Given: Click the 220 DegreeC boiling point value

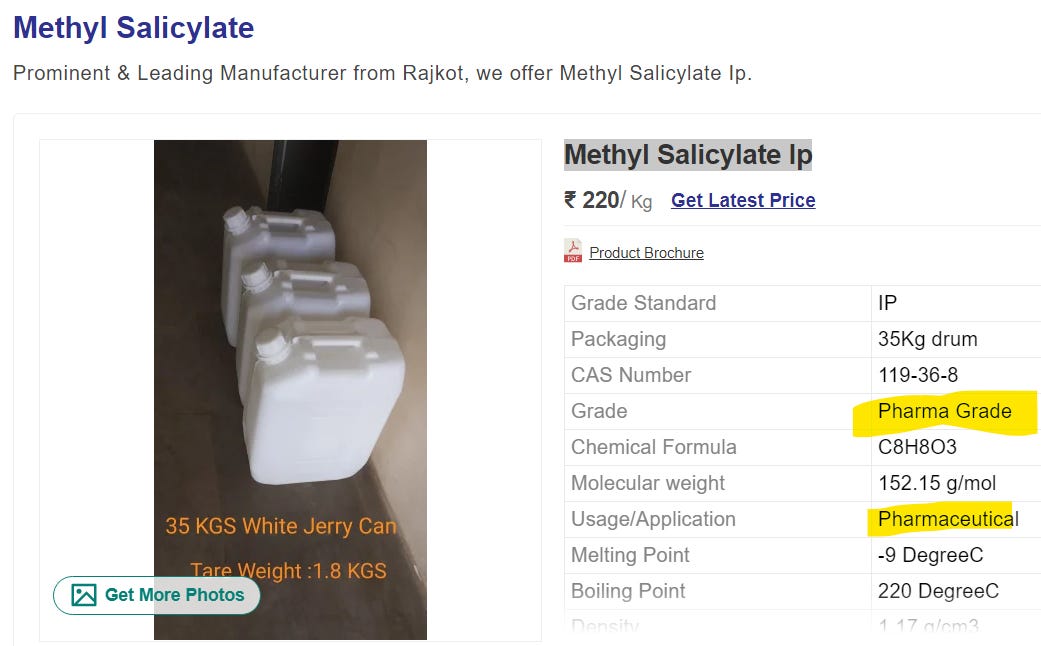Looking at the screenshot, I should [938, 591].
